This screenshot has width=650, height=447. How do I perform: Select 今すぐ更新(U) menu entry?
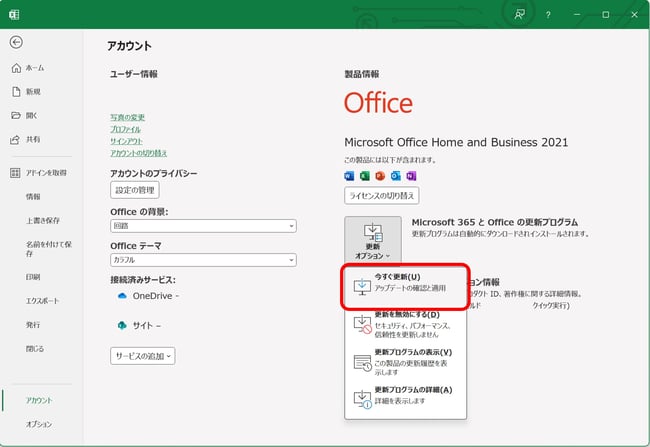tap(405, 287)
